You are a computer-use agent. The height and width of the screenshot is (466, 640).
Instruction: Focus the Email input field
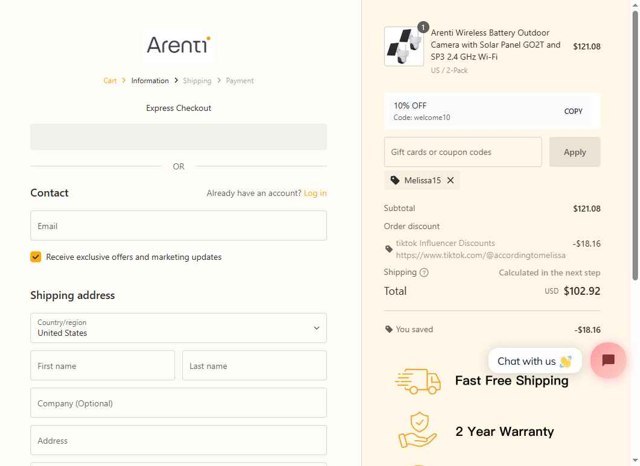click(178, 226)
